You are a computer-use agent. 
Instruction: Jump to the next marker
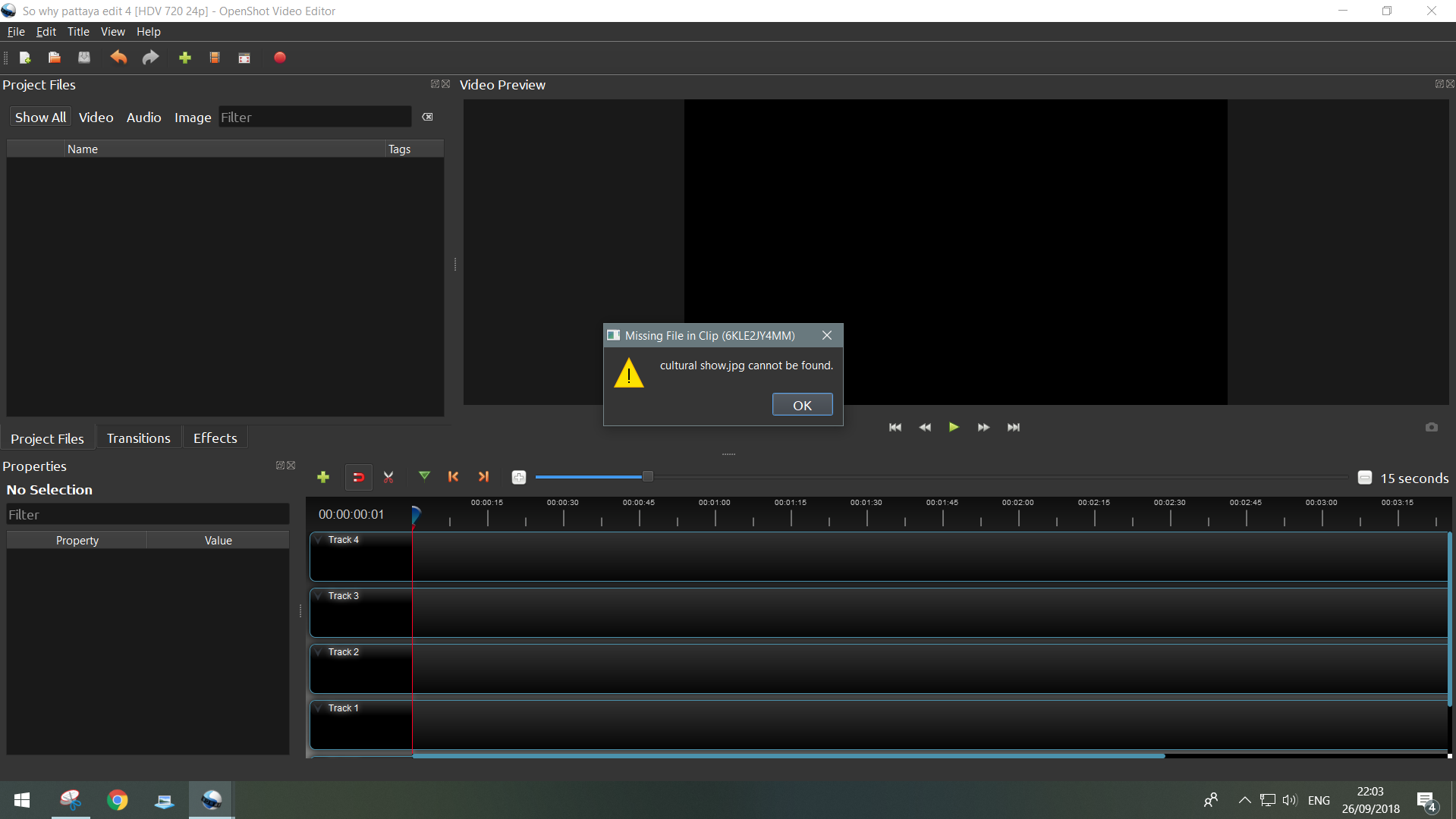[x=483, y=476]
